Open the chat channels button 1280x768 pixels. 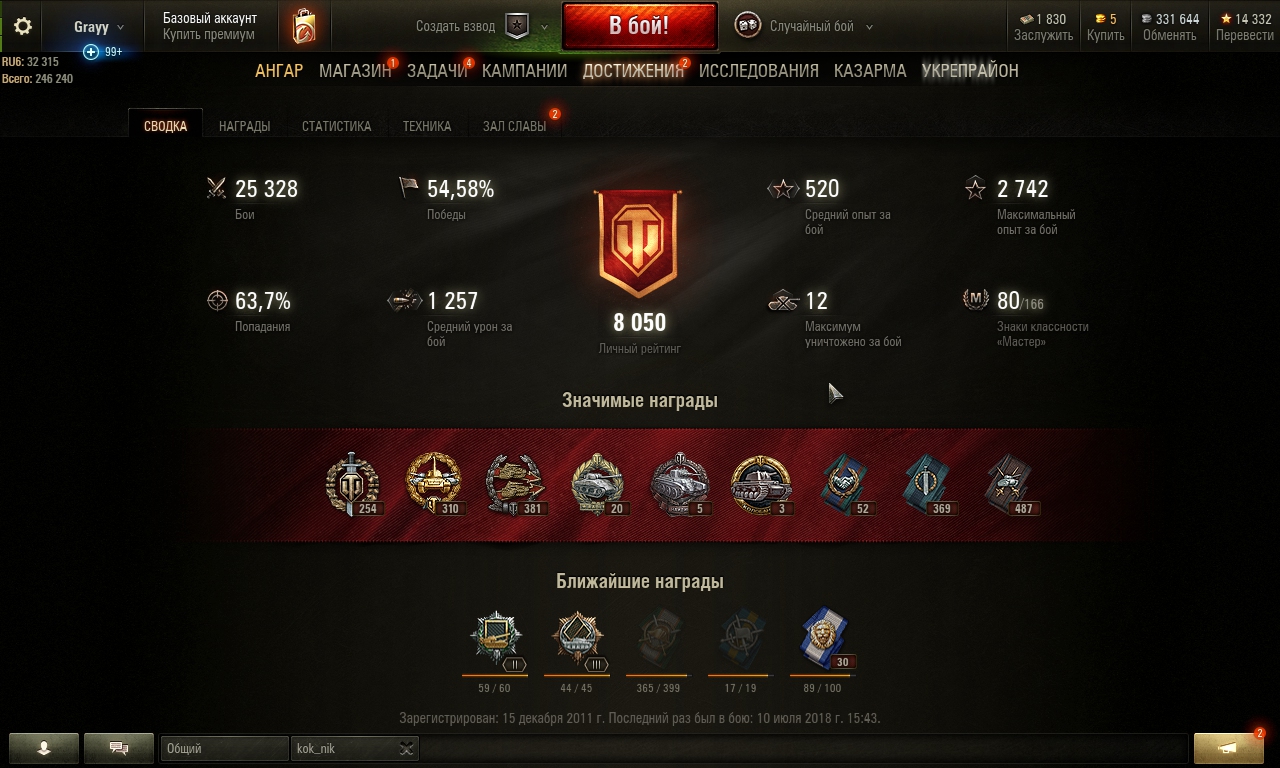(x=119, y=748)
